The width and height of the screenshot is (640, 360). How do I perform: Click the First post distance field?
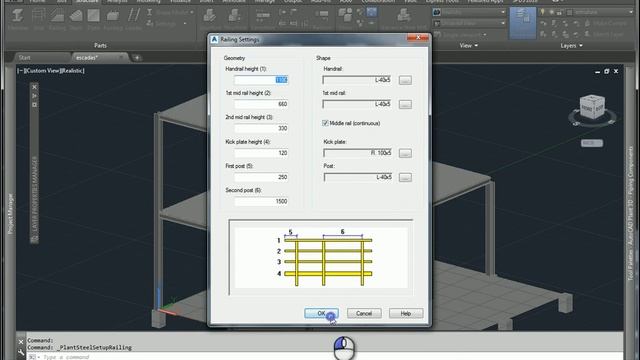(261, 177)
